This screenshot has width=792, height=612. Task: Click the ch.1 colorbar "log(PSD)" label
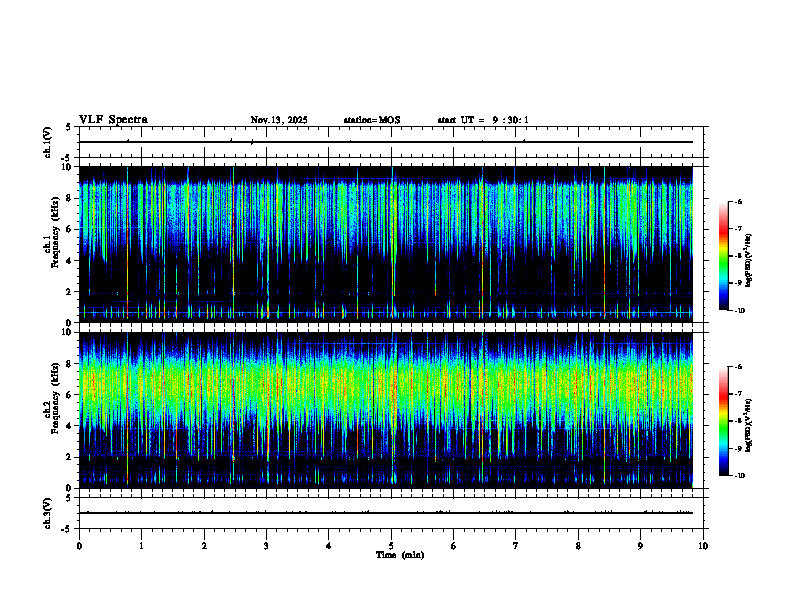click(x=748, y=261)
